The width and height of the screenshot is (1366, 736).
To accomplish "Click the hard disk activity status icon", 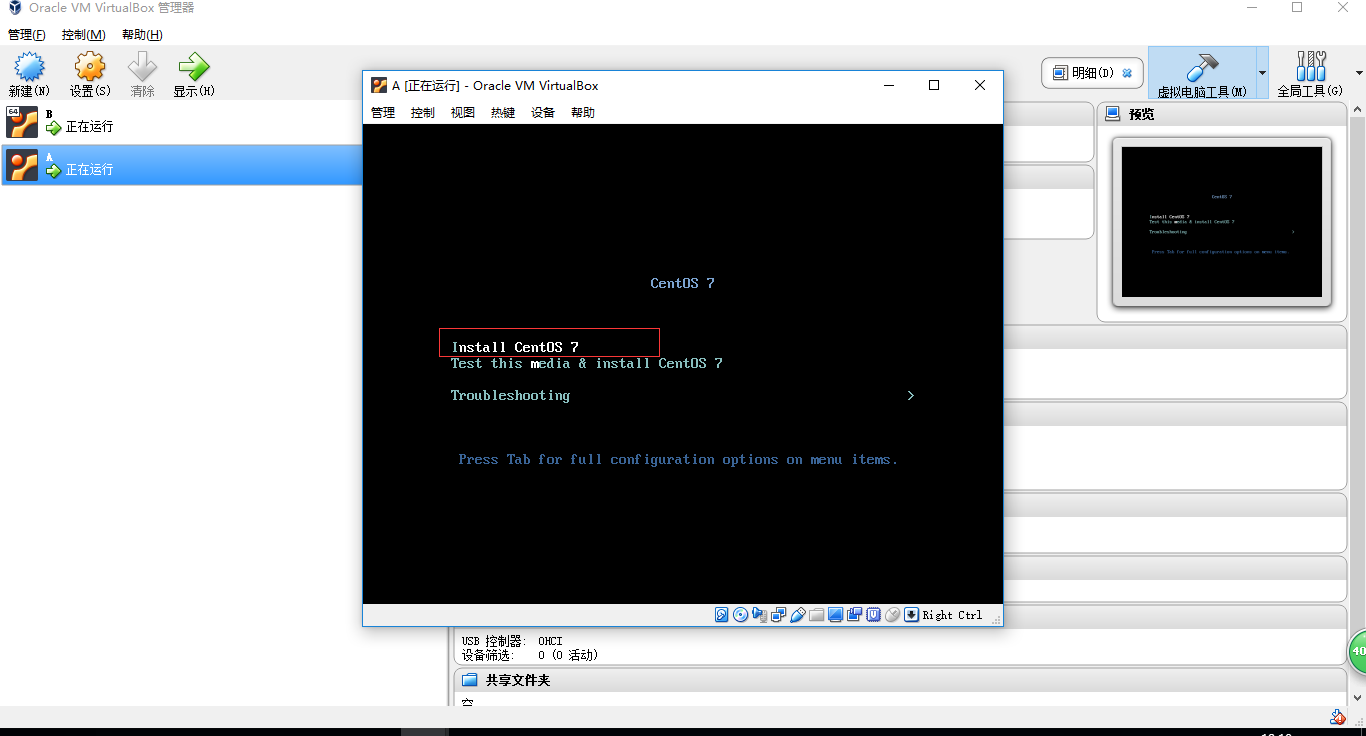I will (721, 615).
